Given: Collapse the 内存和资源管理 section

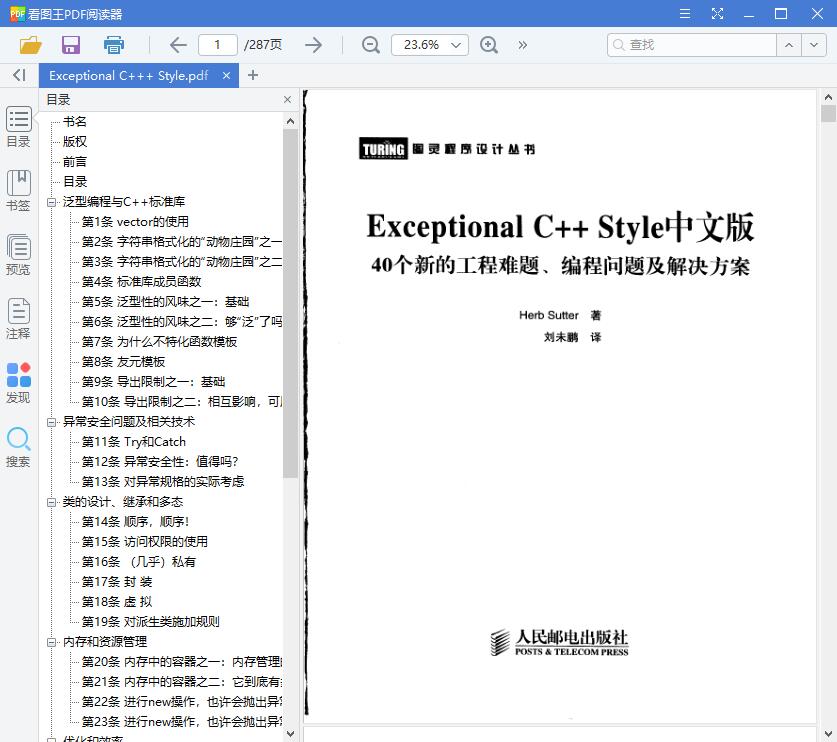Looking at the screenshot, I should pyautogui.click(x=51, y=642).
